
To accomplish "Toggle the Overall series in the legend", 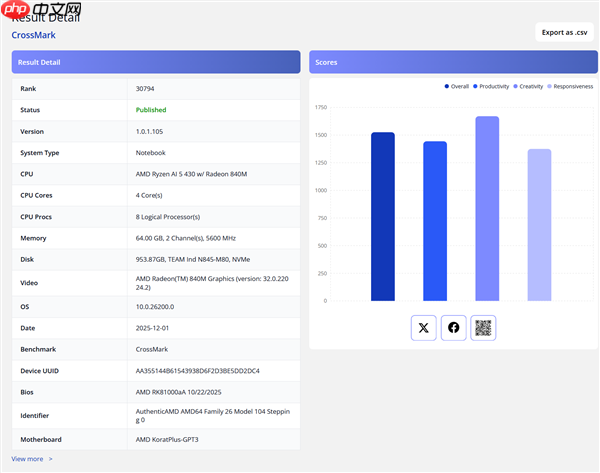I will [x=456, y=86].
